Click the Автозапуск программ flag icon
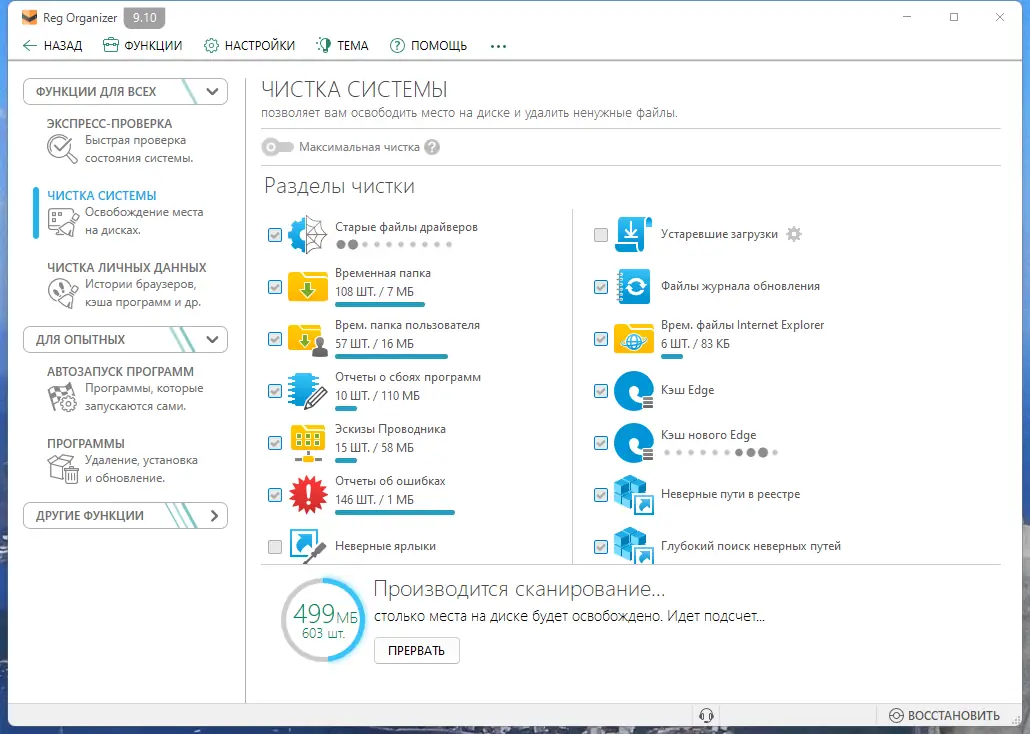 pos(62,398)
